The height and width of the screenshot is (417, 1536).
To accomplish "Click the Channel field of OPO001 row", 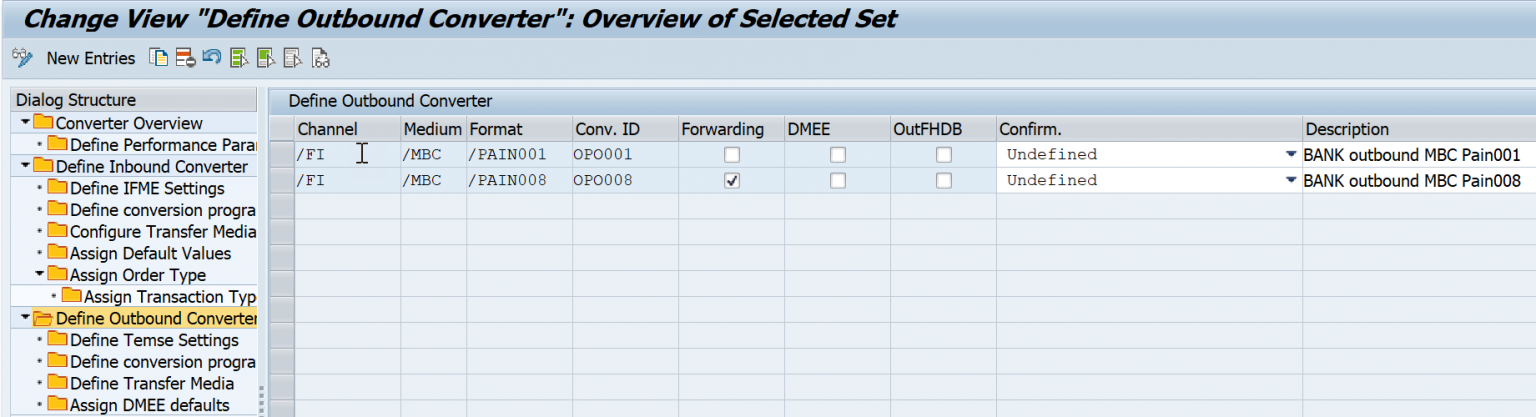I will (x=345, y=155).
